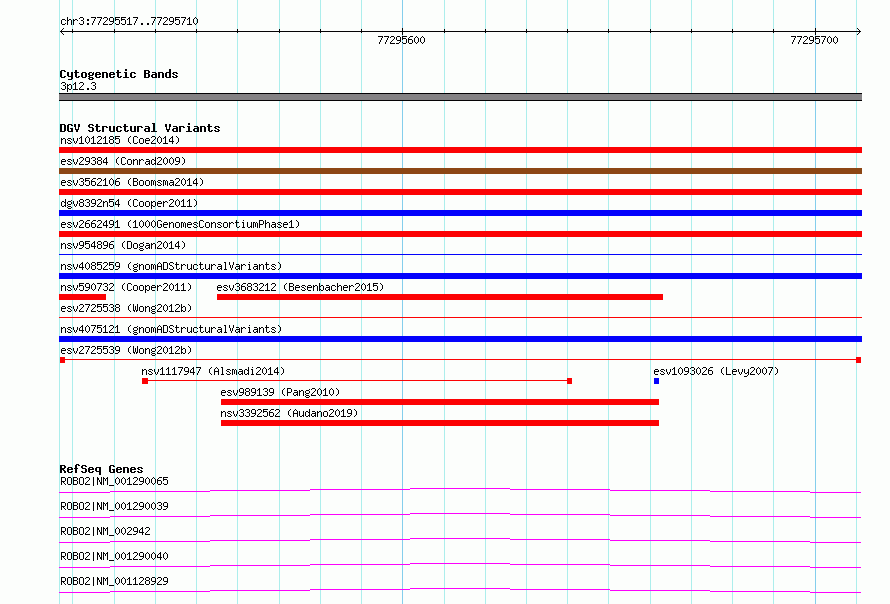The height and width of the screenshot is (604, 890).
Task: Click the red bar for esv3683212
Action: point(440,297)
